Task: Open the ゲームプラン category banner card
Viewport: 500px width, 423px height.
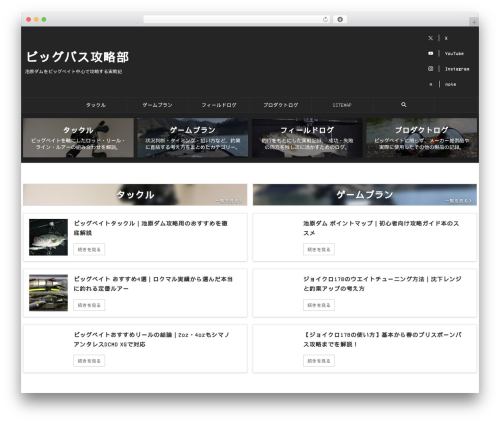Action: 193,137
